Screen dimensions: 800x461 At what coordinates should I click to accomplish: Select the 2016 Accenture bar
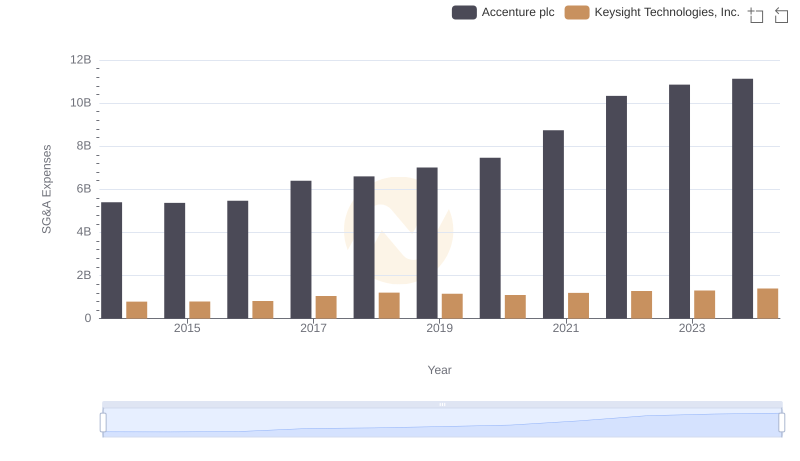238,260
